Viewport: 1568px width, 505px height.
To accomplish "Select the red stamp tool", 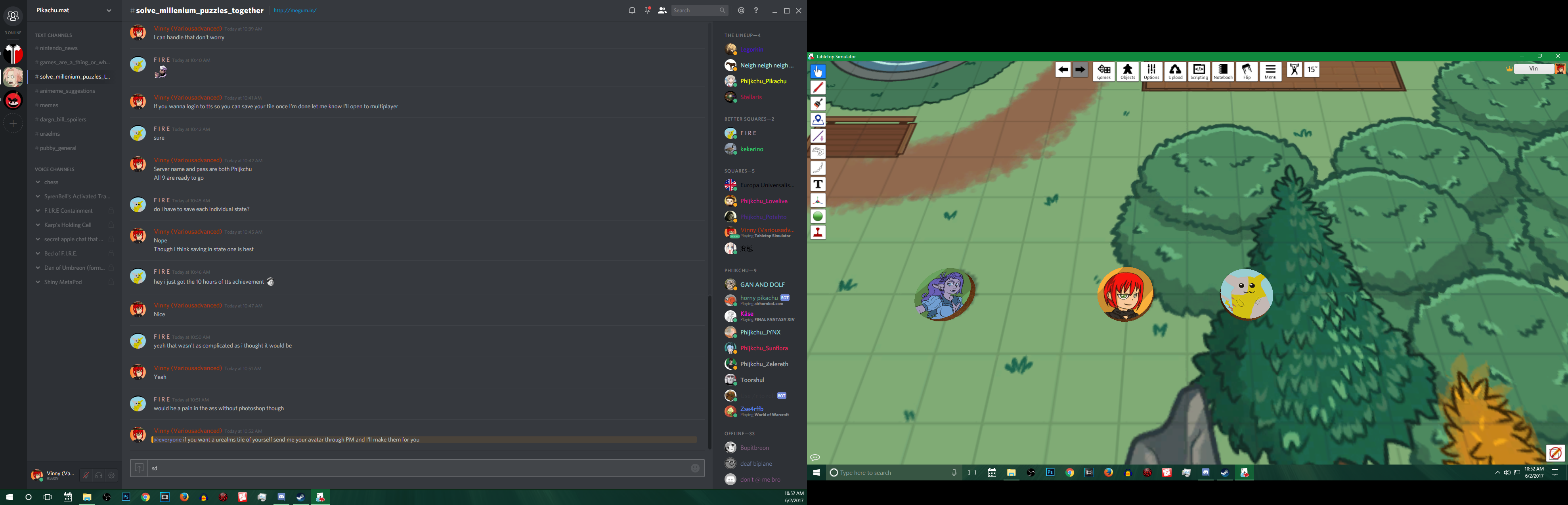I will pos(817,232).
